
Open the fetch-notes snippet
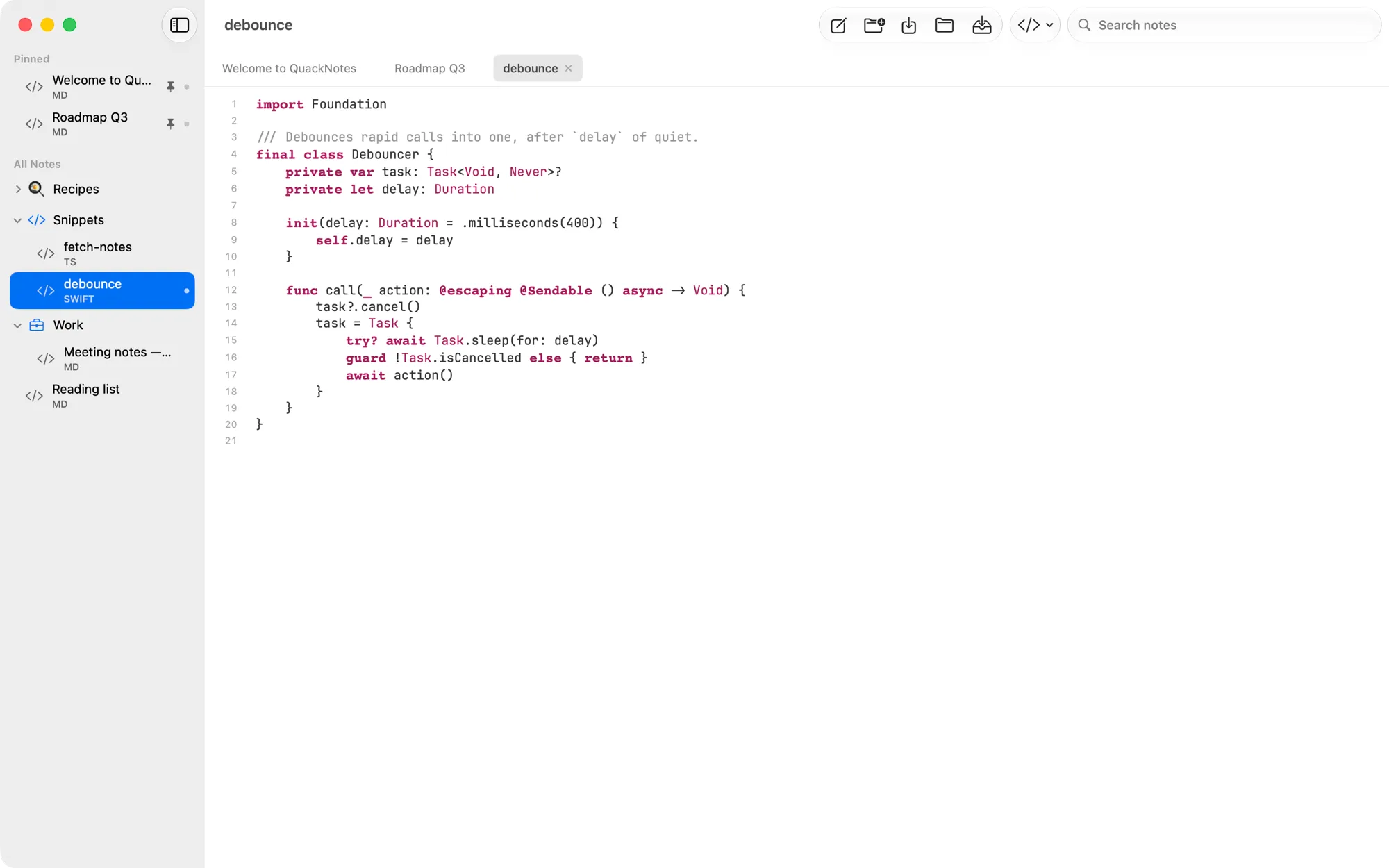coord(102,253)
